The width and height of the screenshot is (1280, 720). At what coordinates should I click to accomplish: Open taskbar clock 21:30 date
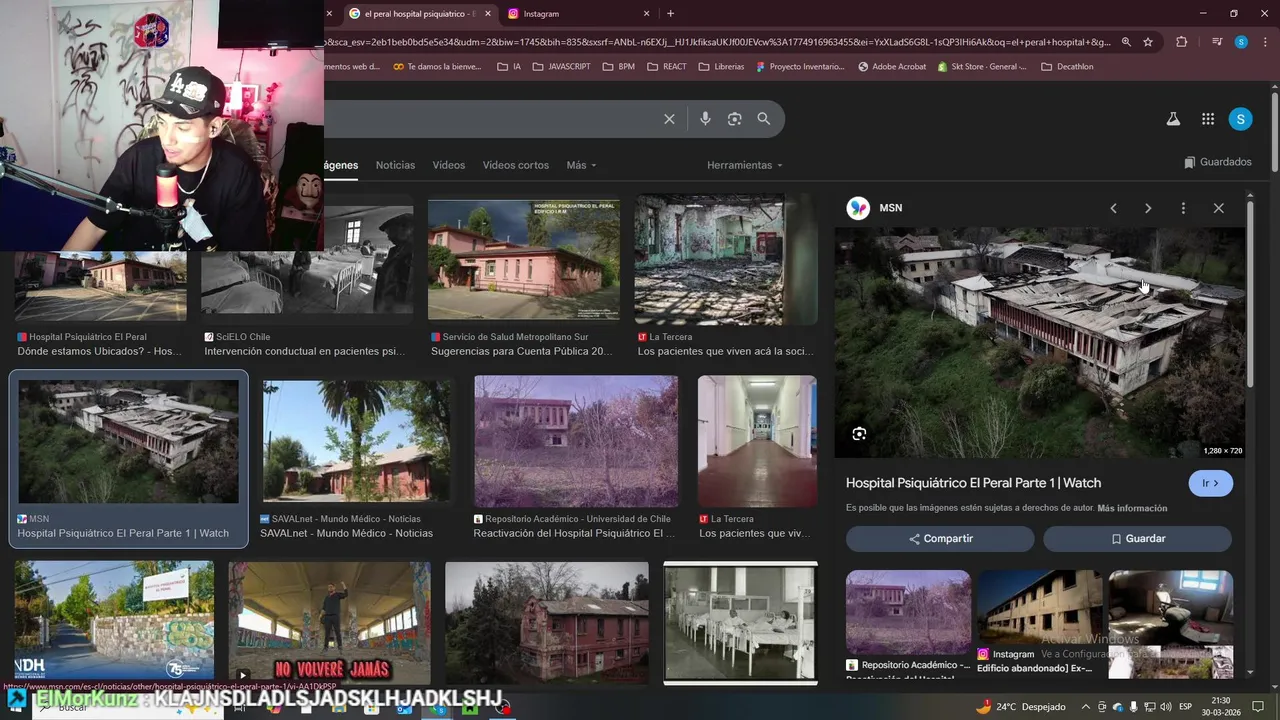pyautogui.click(x=1219, y=707)
